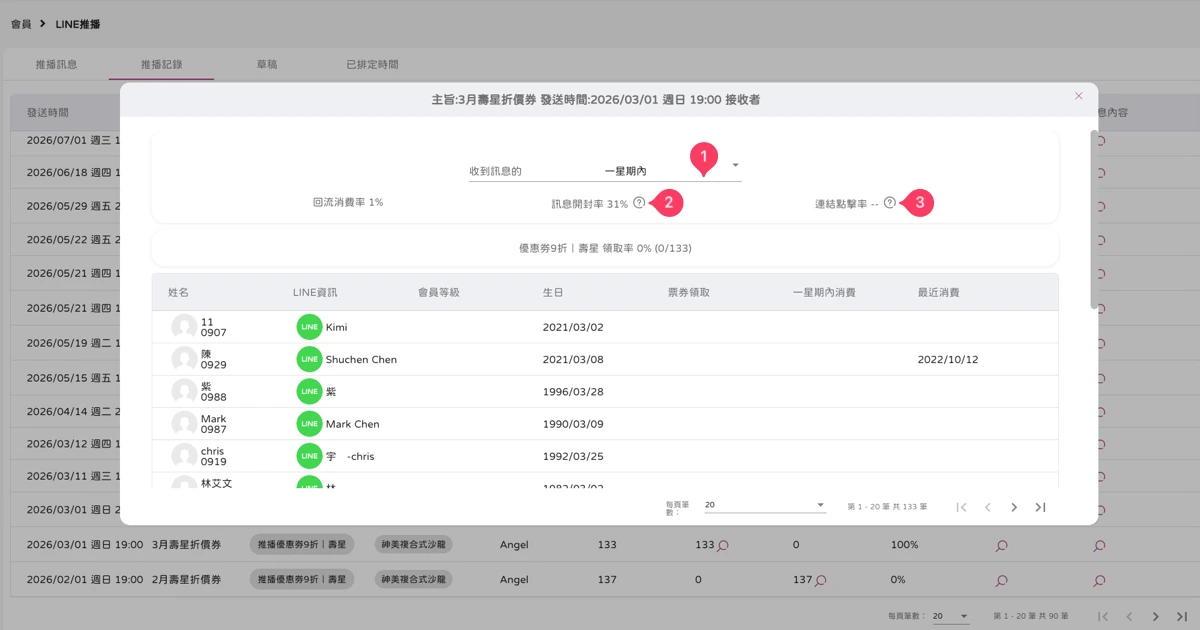Click the 姓名 column header

[x=179, y=292]
